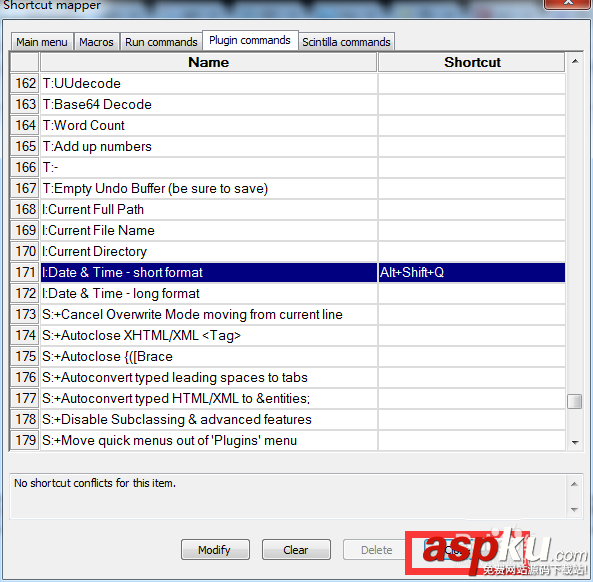Click row number 162
The image size is (593, 582).
(25, 84)
